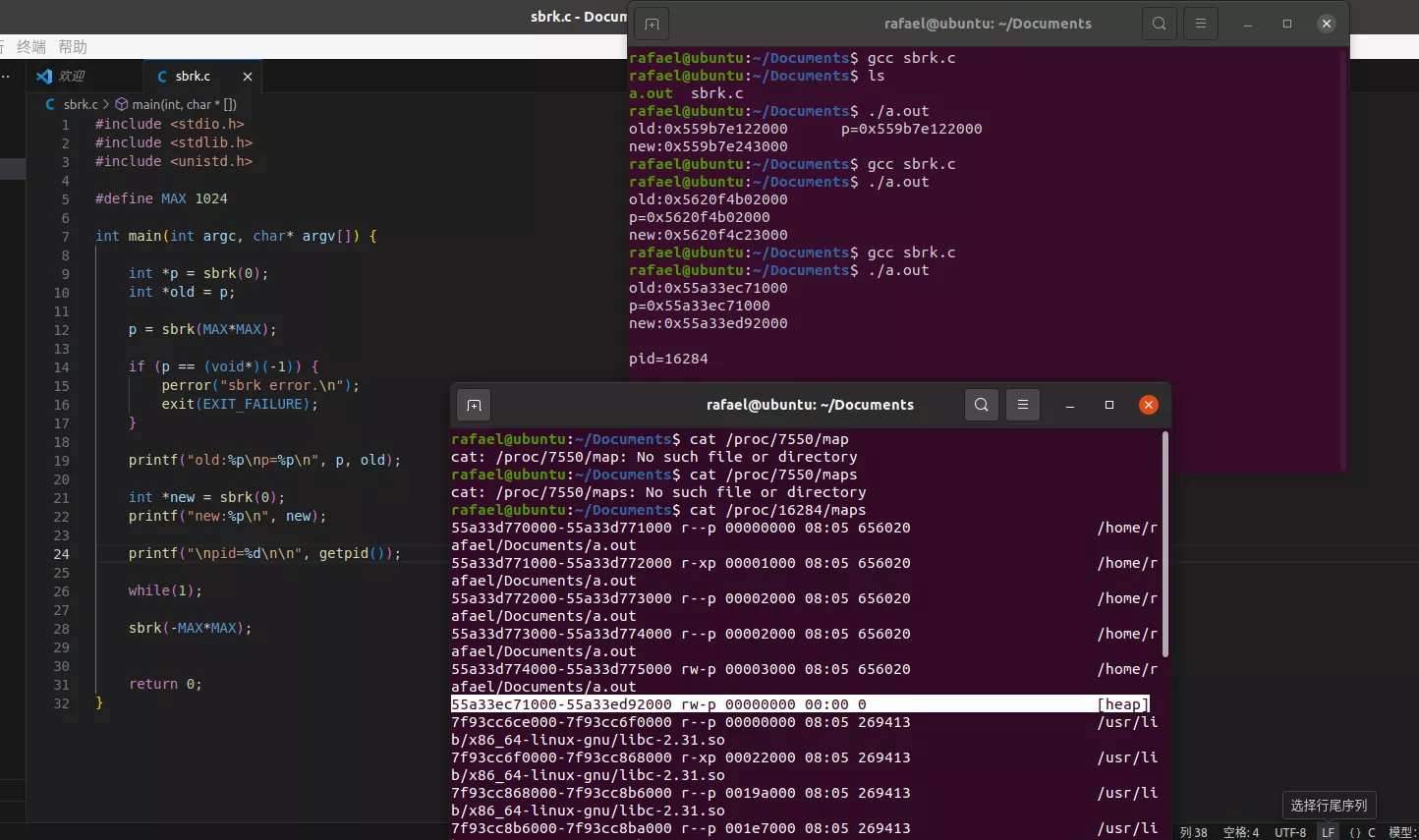Click the '#define MAX 1024' code line
This screenshot has width=1419, height=840.
tap(161, 198)
